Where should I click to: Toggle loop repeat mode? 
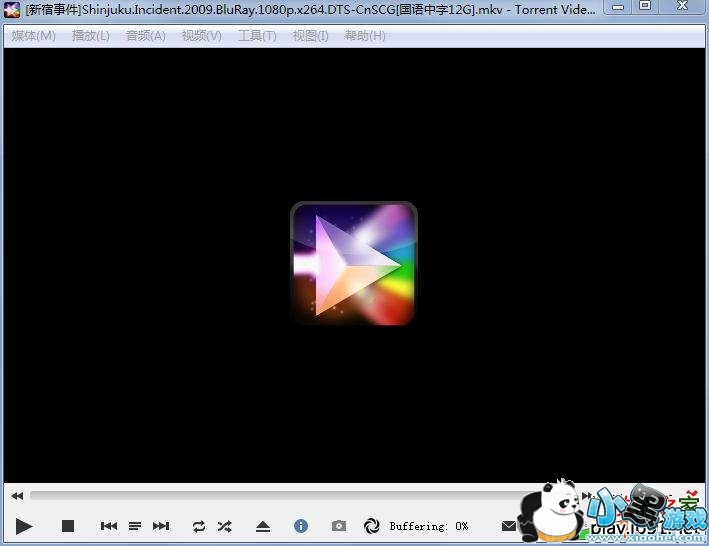click(x=199, y=526)
